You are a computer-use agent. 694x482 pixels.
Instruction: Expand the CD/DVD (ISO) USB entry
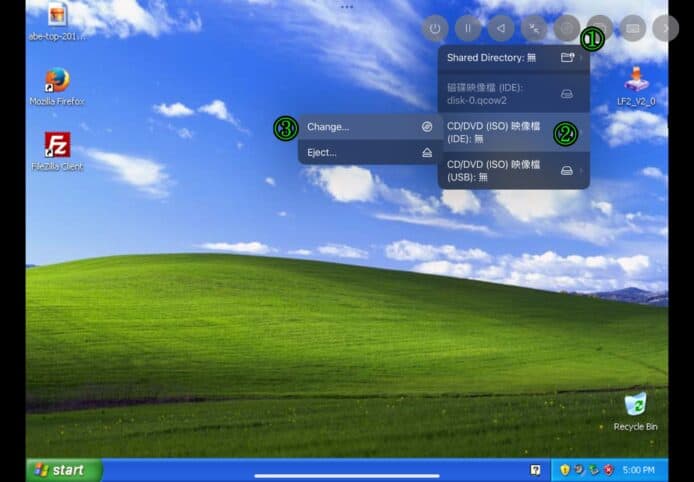pos(513,170)
